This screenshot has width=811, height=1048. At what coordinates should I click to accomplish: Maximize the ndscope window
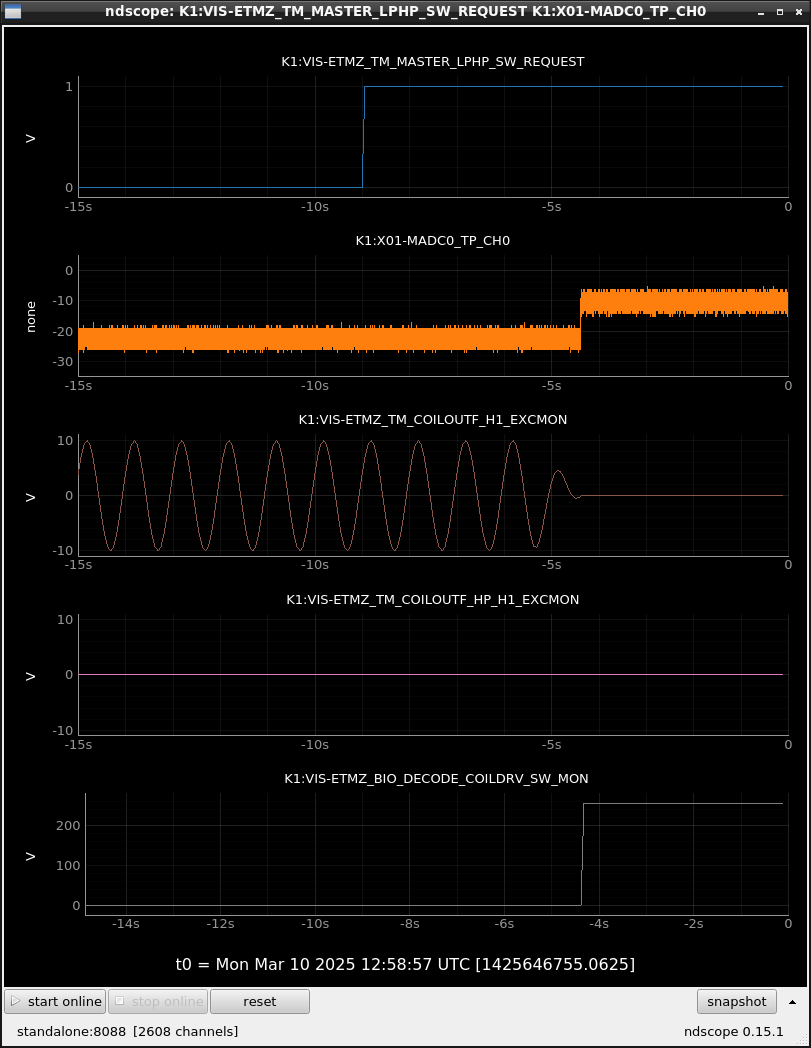coord(780,12)
